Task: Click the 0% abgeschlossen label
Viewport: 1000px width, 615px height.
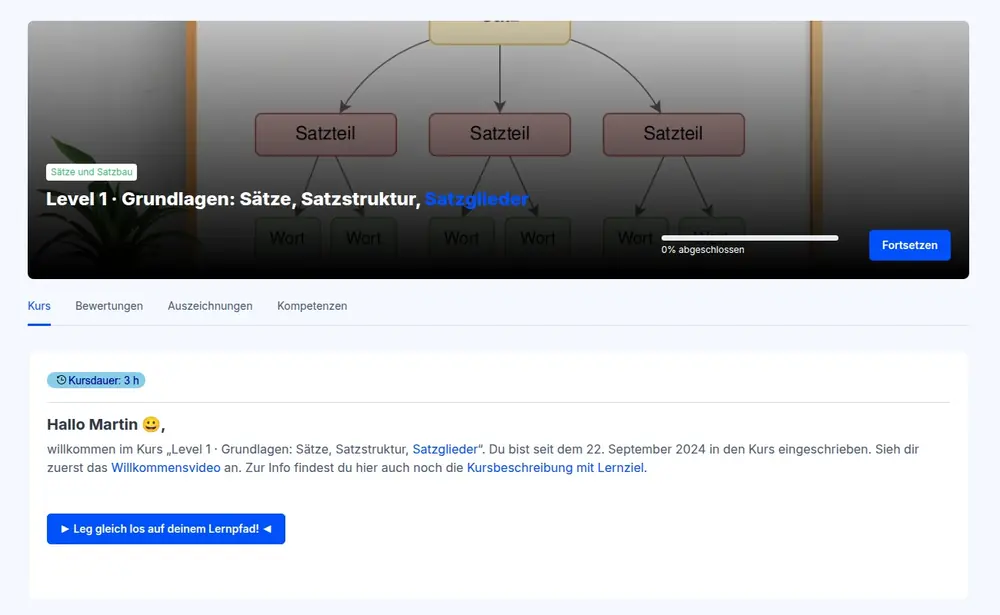Action: point(702,250)
